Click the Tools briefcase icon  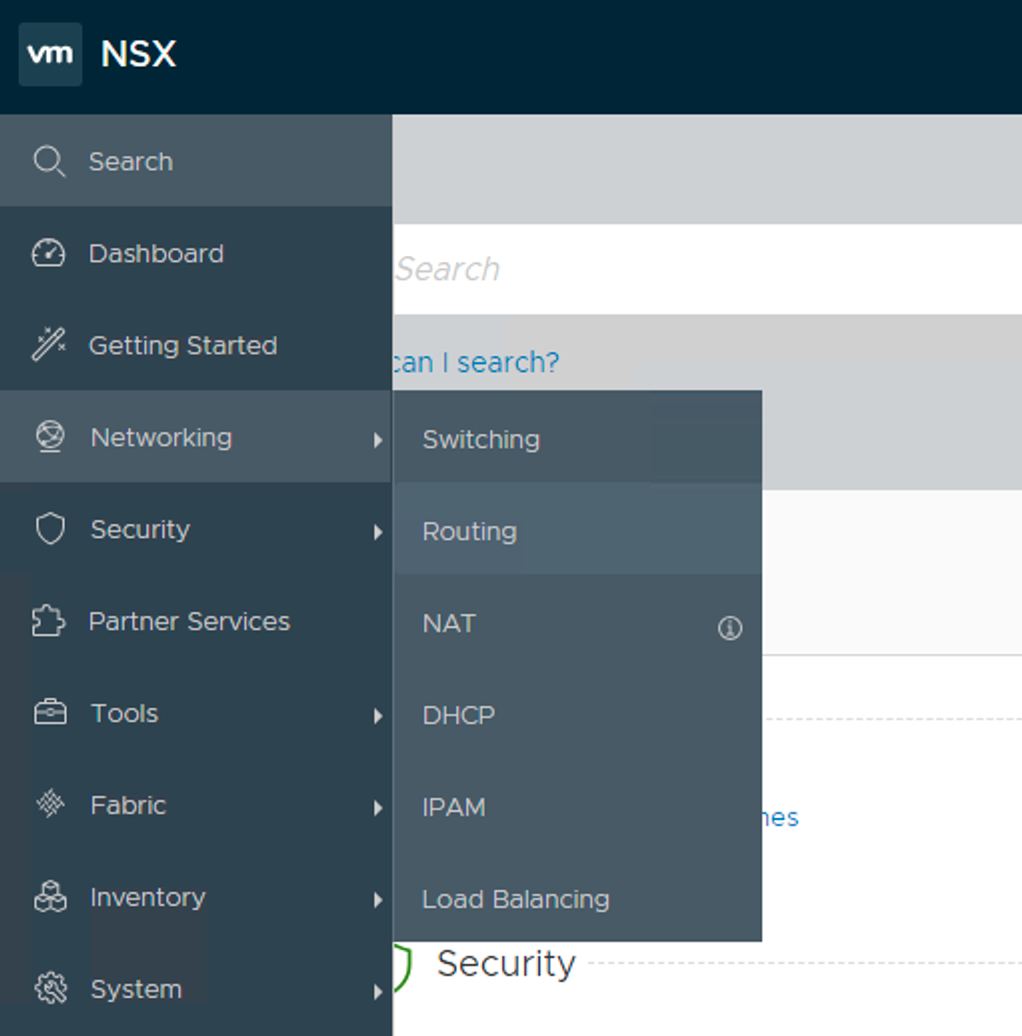point(50,713)
